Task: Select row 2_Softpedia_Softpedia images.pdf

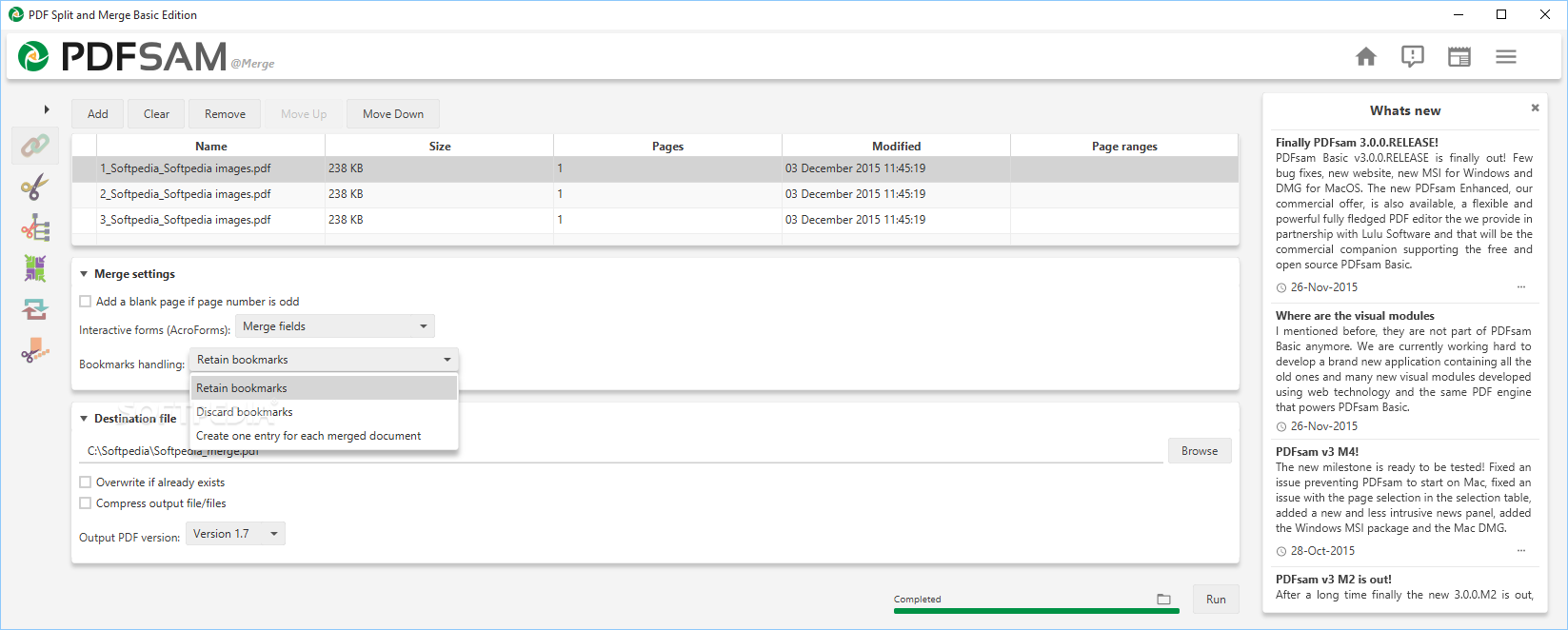Action: point(655,194)
